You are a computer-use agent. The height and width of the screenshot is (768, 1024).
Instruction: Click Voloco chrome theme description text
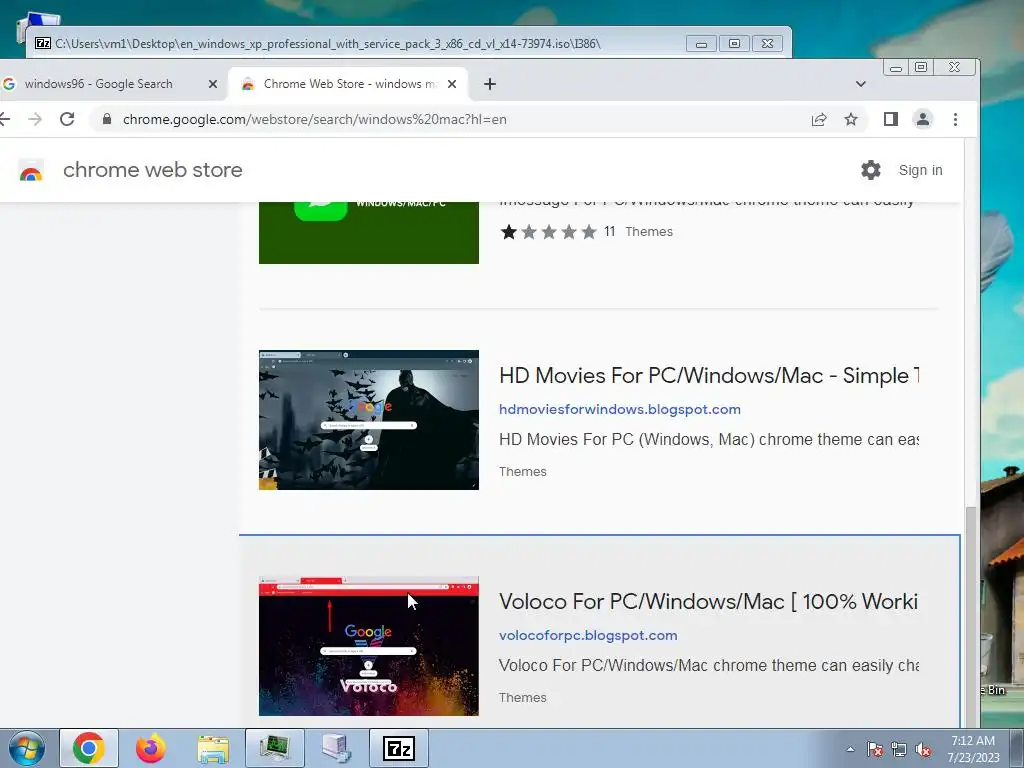pyautogui.click(x=709, y=665)
